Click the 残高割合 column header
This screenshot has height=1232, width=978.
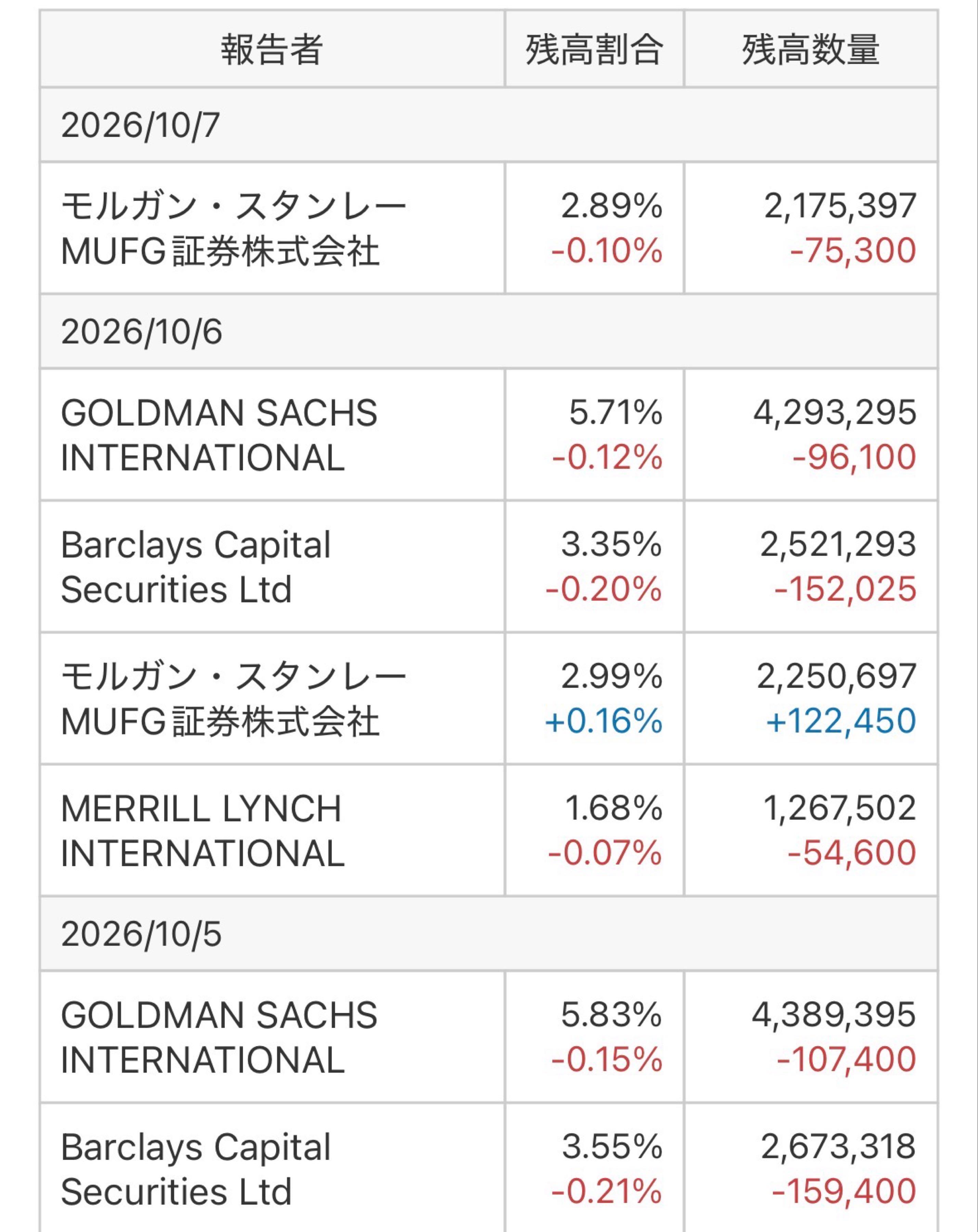tap(594, 49)
